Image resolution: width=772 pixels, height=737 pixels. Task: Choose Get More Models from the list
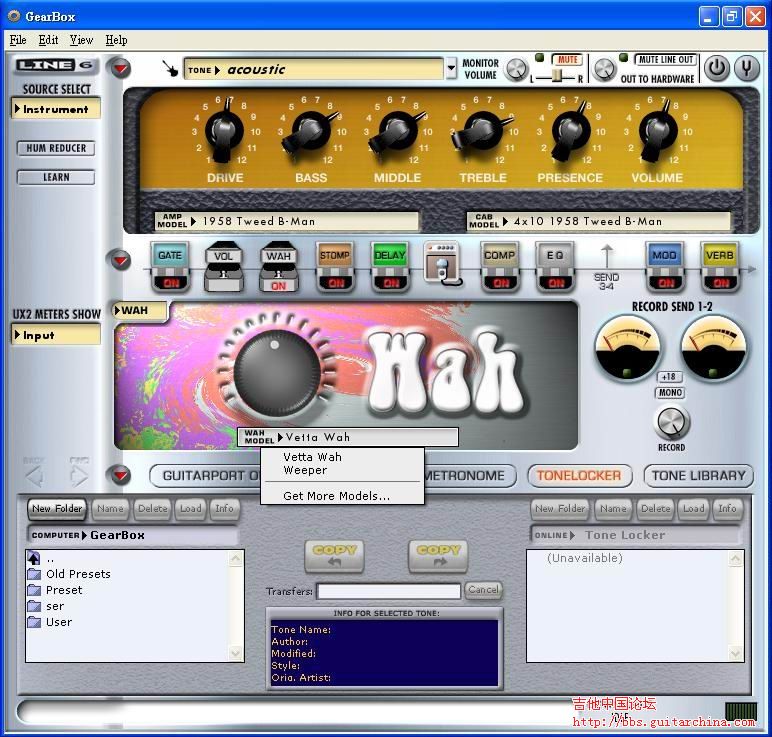336,496
